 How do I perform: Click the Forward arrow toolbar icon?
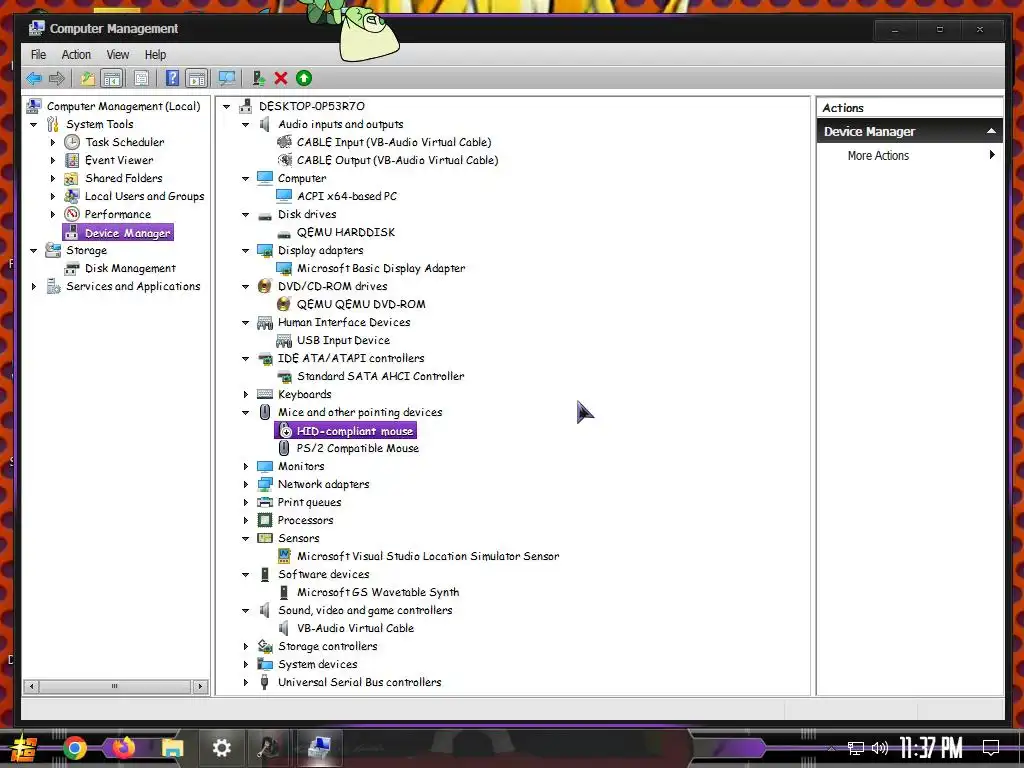[57, 79]
